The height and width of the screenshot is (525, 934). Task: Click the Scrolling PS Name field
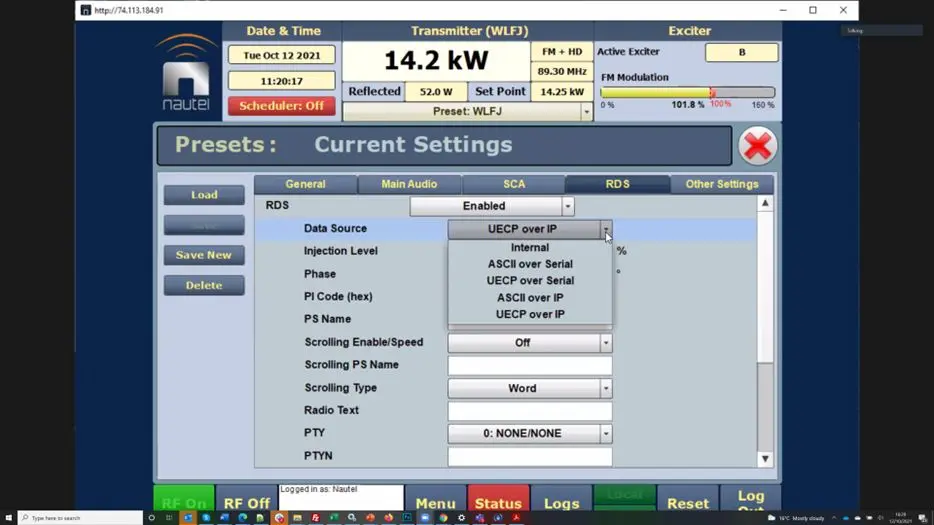coord(530,365)
